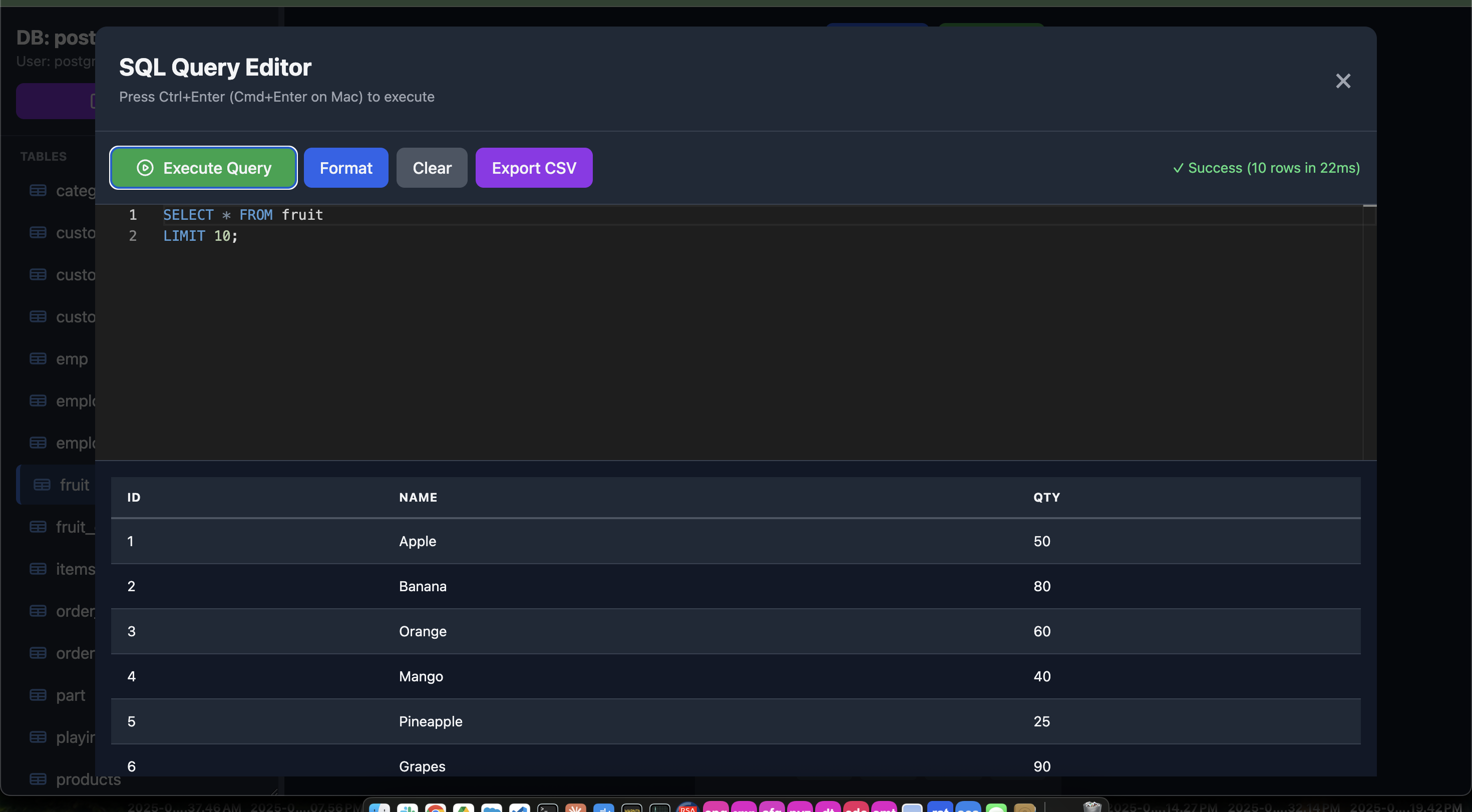Open the emp table in sidebar
The width and height of the screenshot is (1472, 812).
[72, 359]
